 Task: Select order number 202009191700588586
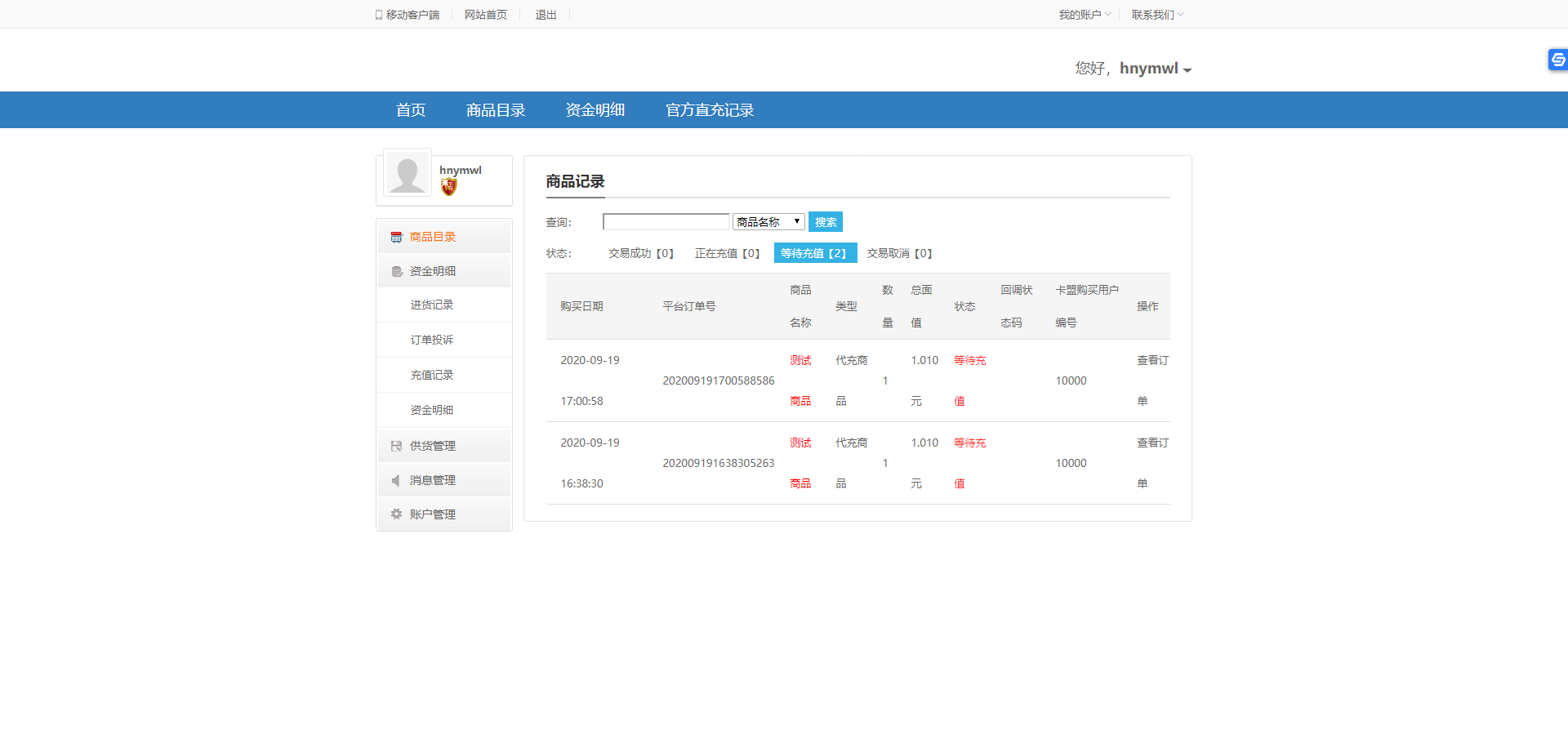(719, 380)
